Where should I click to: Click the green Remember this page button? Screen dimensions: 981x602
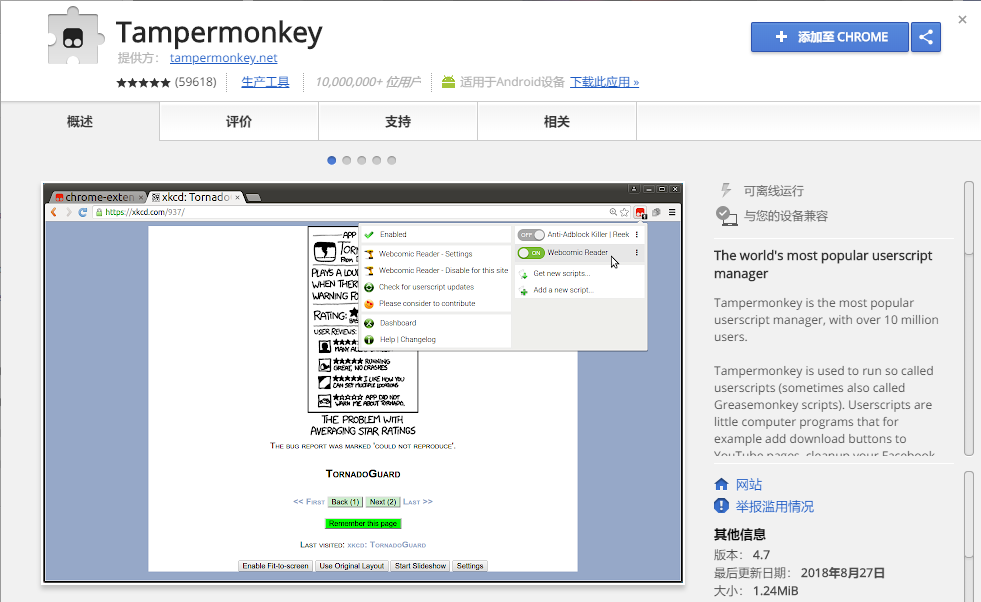pos(363,523)
